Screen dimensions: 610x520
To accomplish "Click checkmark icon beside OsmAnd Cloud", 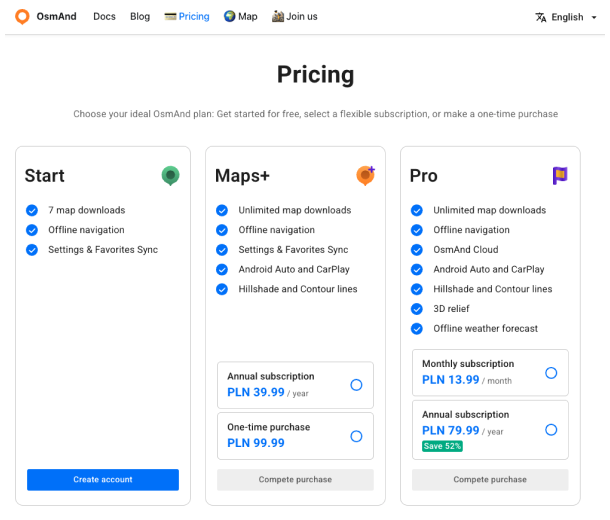I will 418,250.
